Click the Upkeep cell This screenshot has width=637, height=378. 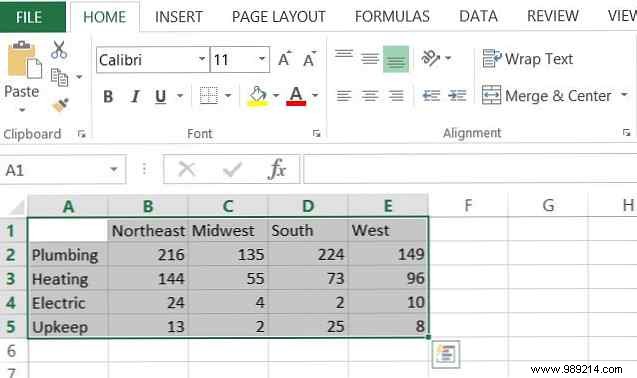click(x=68, y=327)
